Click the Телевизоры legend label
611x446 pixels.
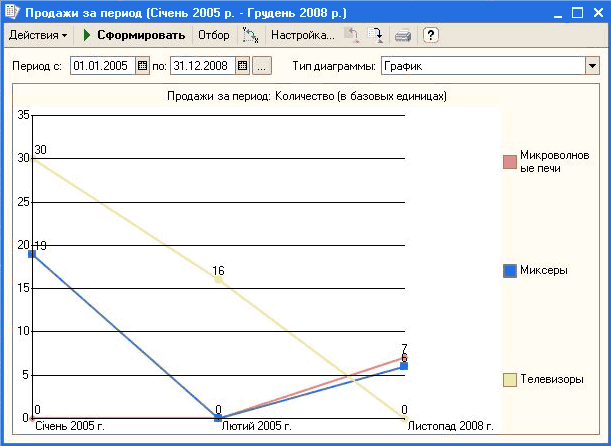[552, 379]
